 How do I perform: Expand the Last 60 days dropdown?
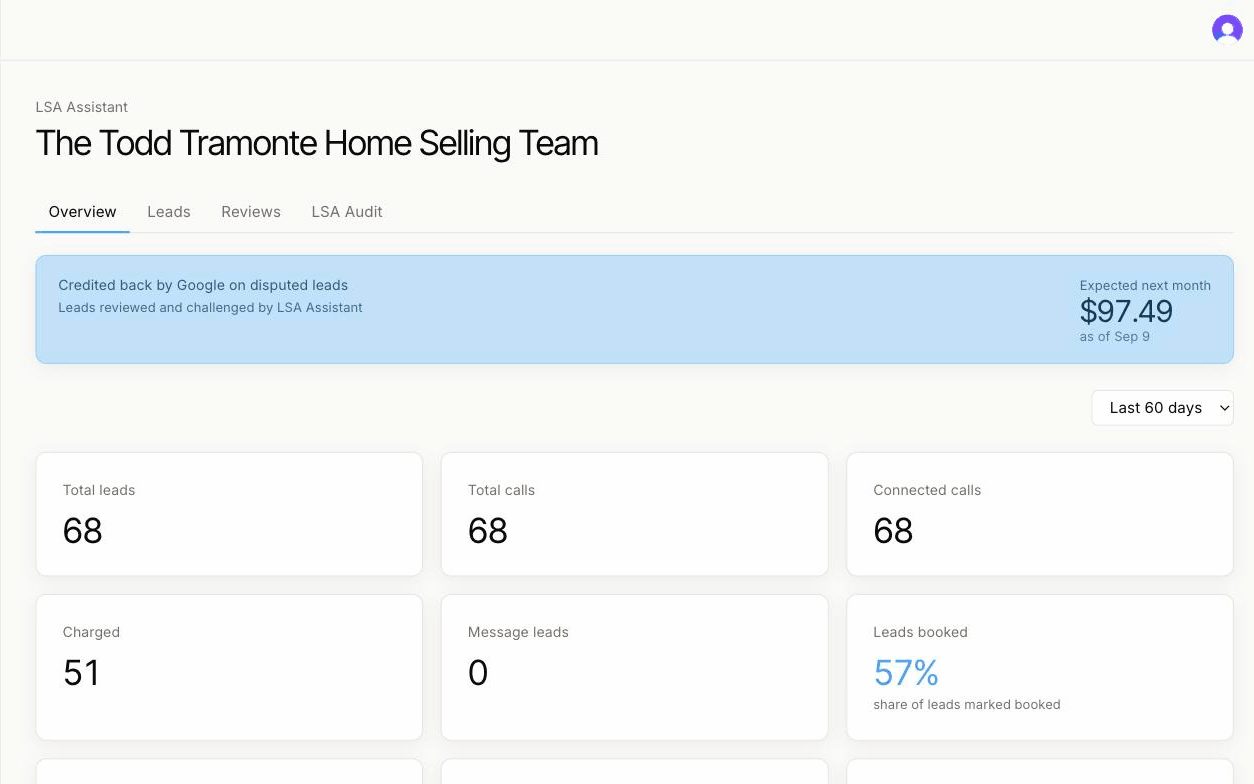coord(1162,408)
